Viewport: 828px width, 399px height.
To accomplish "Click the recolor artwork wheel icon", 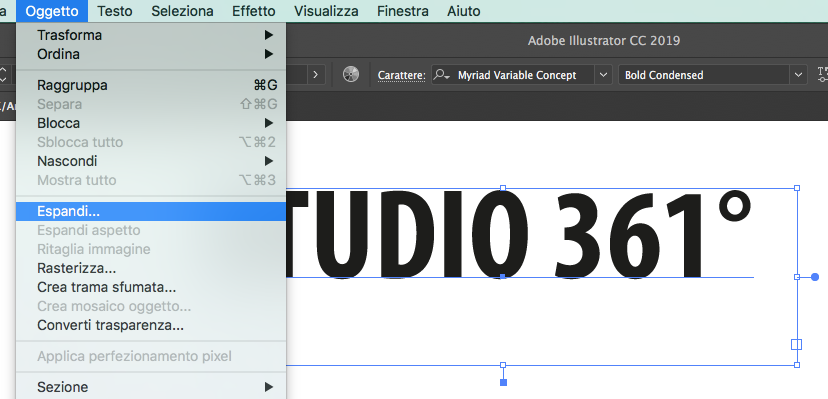I will pyautogui.click(x=351, y=74).
